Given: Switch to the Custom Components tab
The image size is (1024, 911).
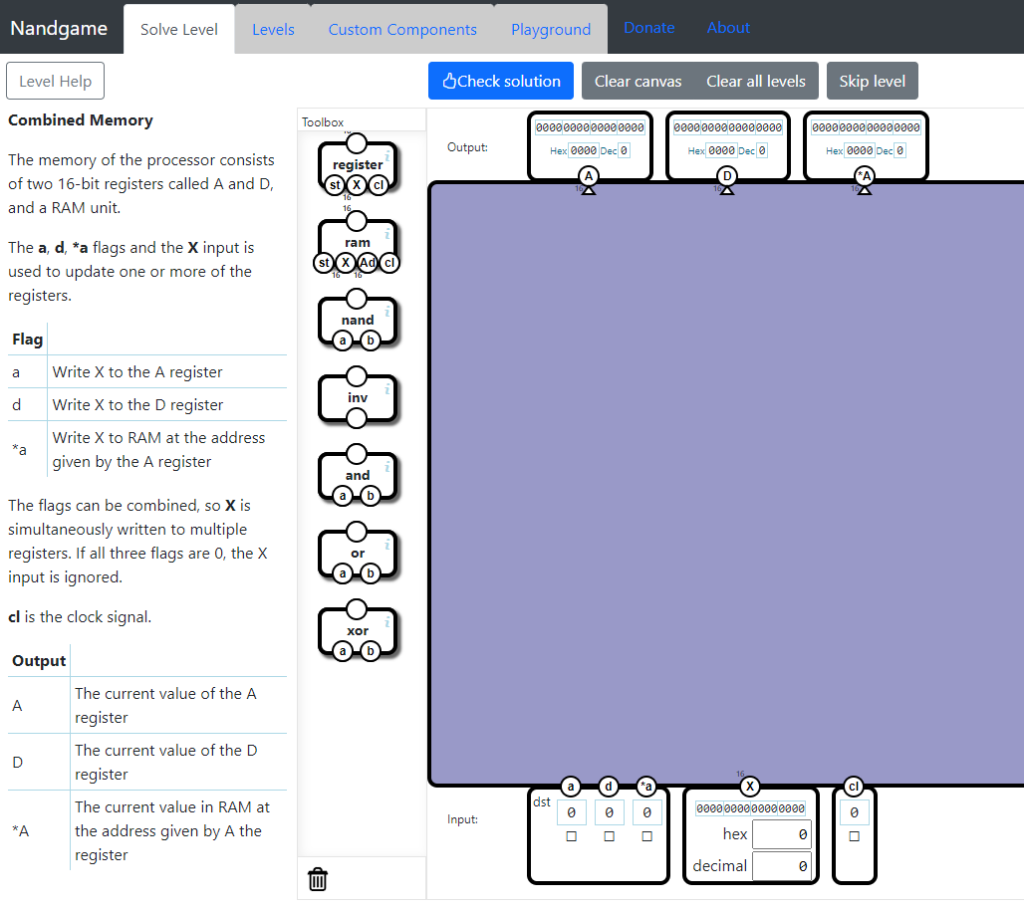Looking at the screenshot, I should (402, 29).
